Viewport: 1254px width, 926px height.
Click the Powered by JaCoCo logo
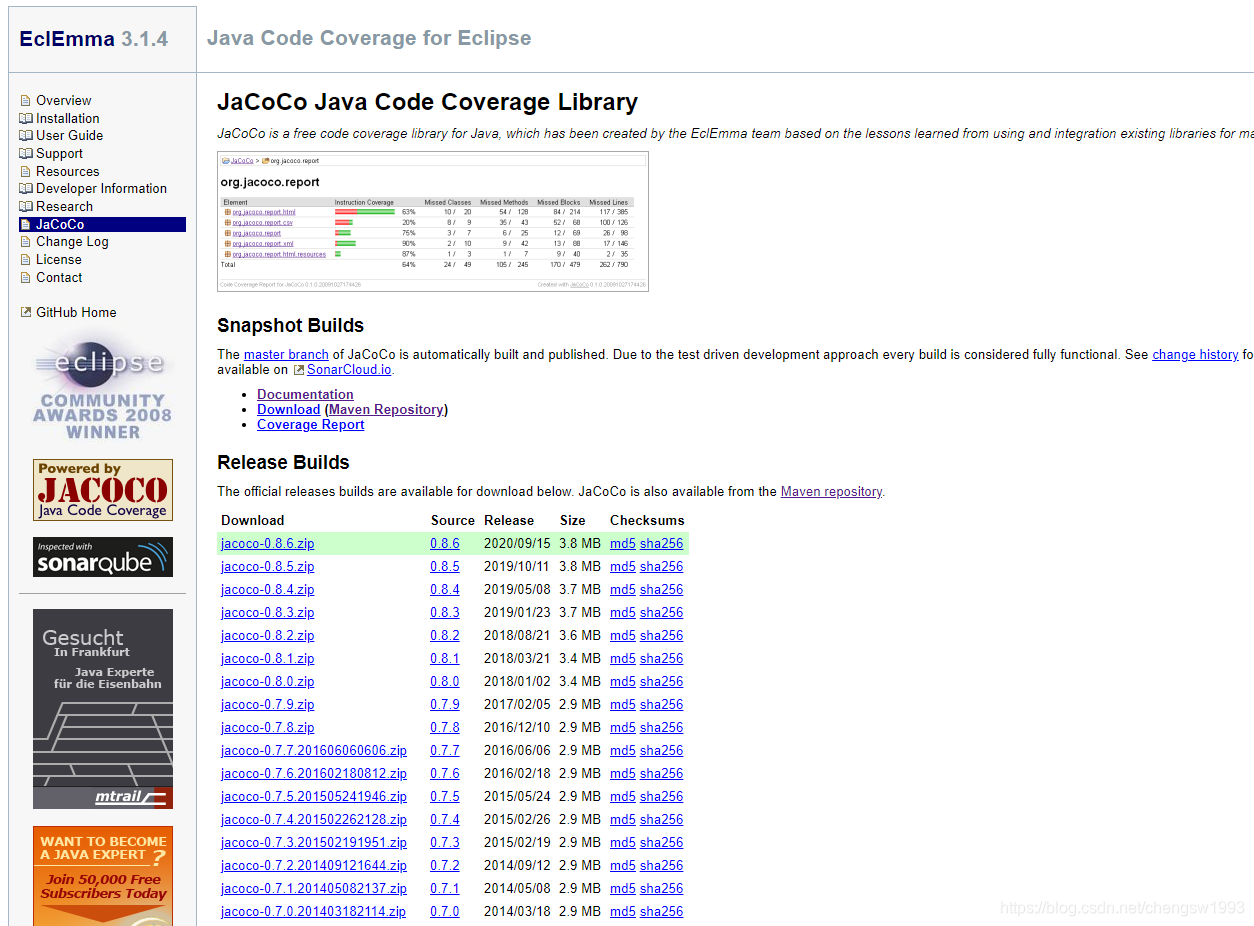click(103, 490)
